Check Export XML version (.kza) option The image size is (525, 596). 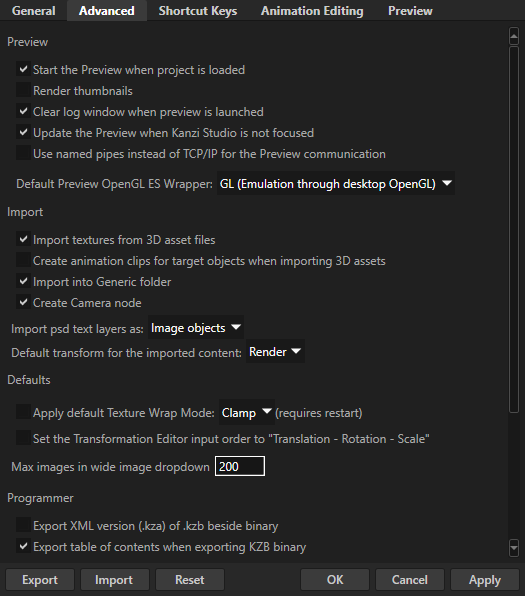coord(23,525)
